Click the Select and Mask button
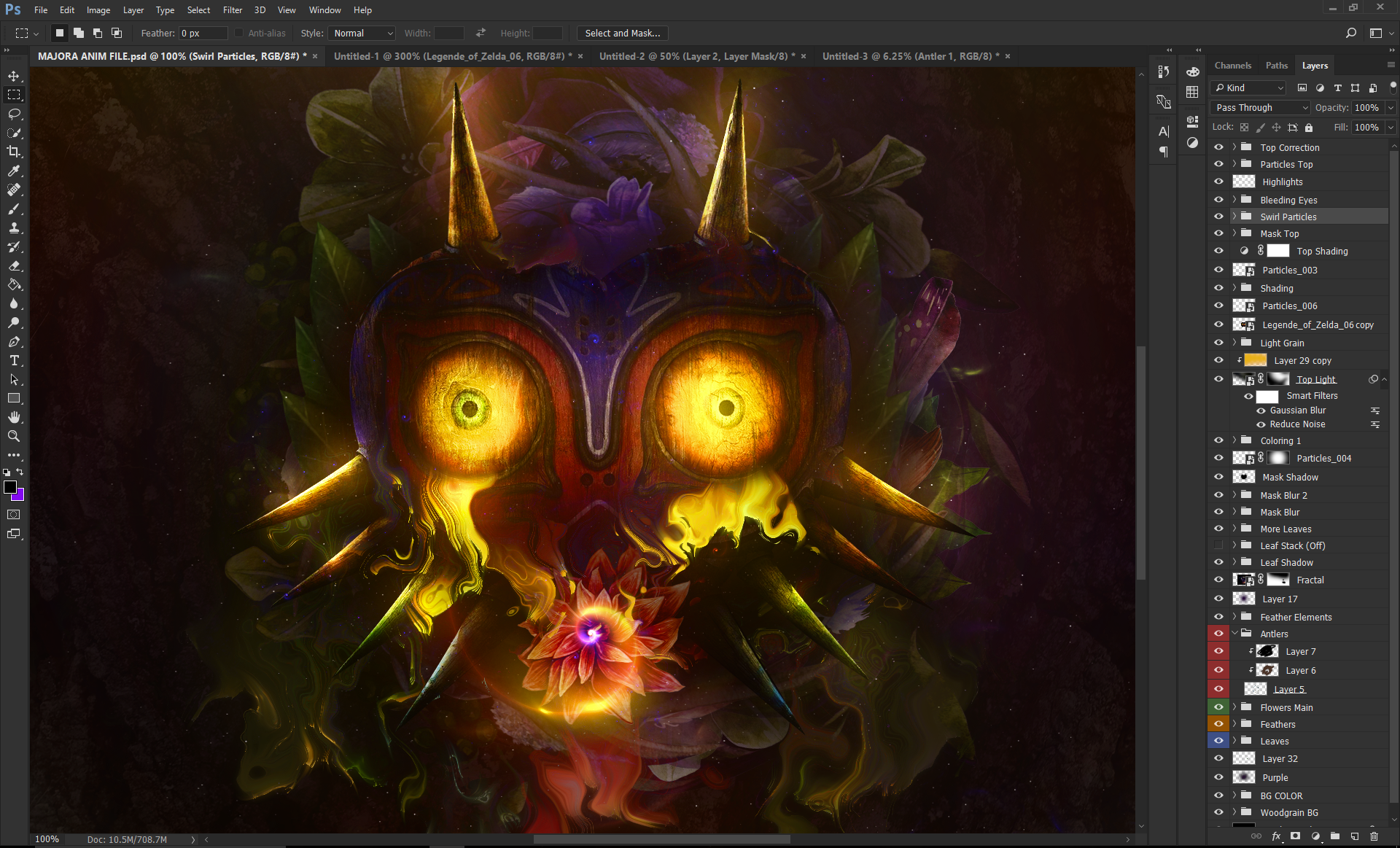1400x848 pixels. [622, 33]
